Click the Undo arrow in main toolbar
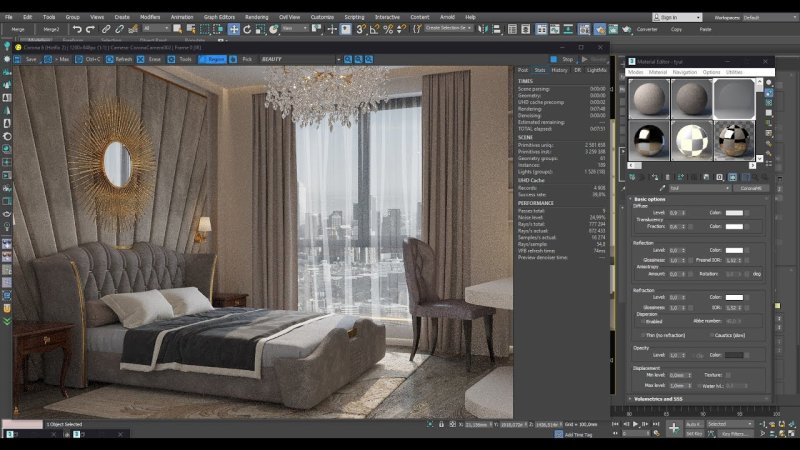This screenshot has height=450, width=800. [77, 29]
